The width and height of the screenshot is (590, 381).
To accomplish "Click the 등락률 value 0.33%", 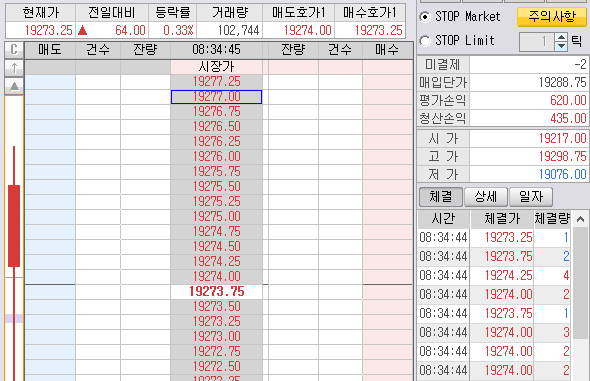I will (x=178, y=30).
